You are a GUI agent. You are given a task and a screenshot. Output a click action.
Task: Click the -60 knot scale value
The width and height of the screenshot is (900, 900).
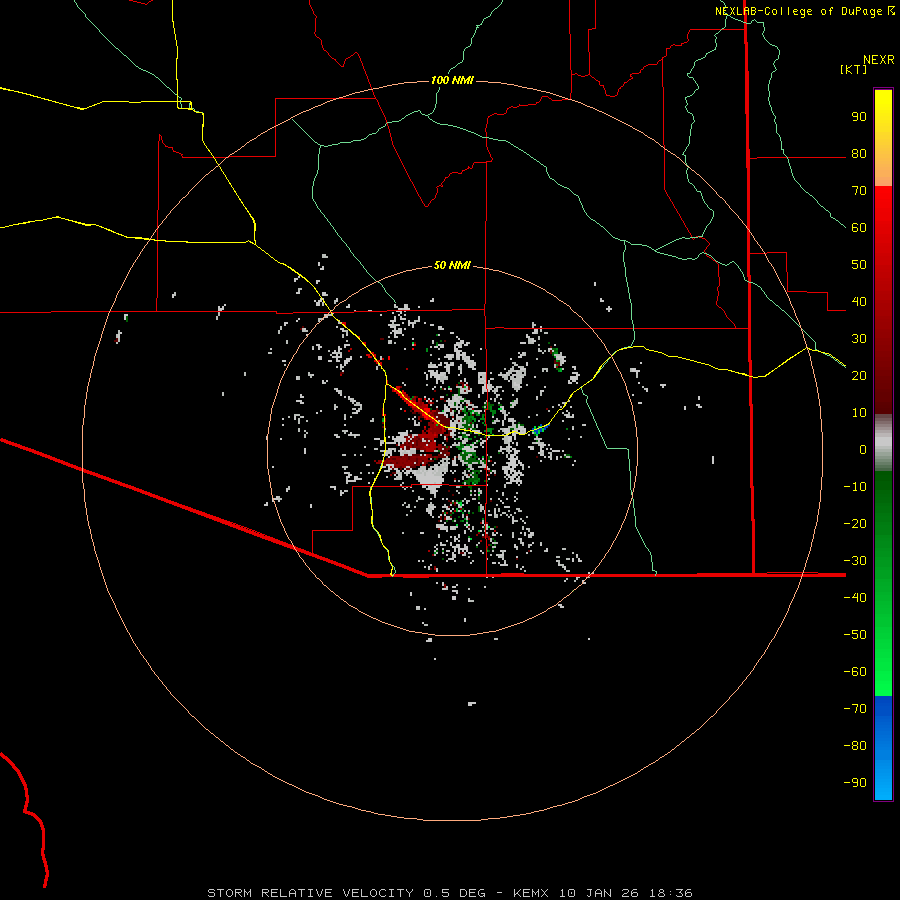click(x=855, y=672)
